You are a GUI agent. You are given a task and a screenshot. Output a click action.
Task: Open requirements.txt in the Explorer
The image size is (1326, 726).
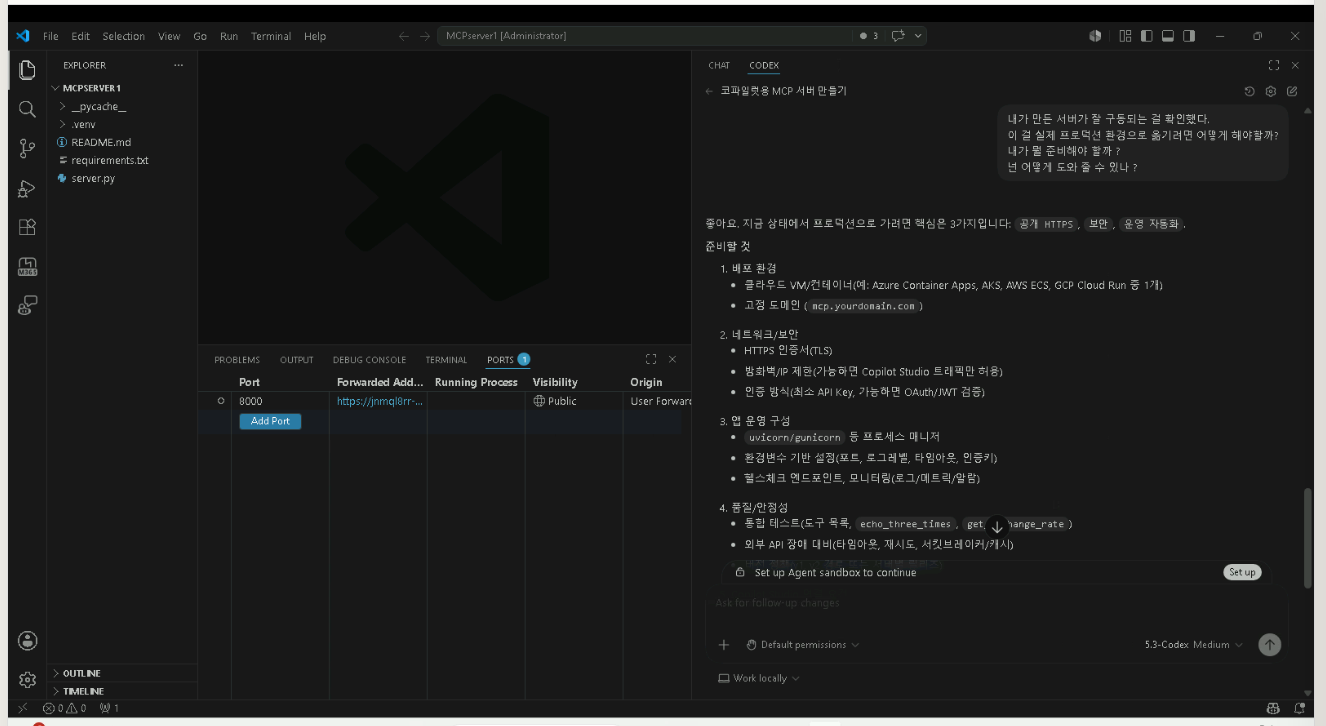pyautogui.click(x=123, y=160)
